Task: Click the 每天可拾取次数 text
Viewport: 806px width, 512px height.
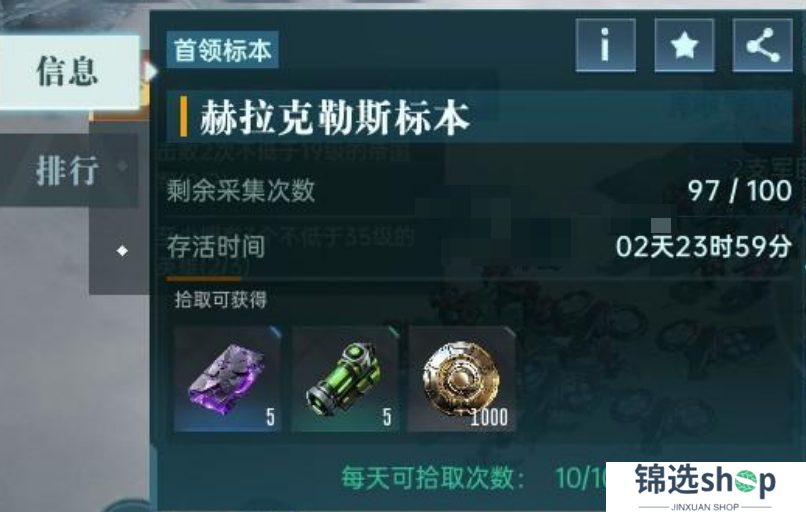Action: point(433,478)
